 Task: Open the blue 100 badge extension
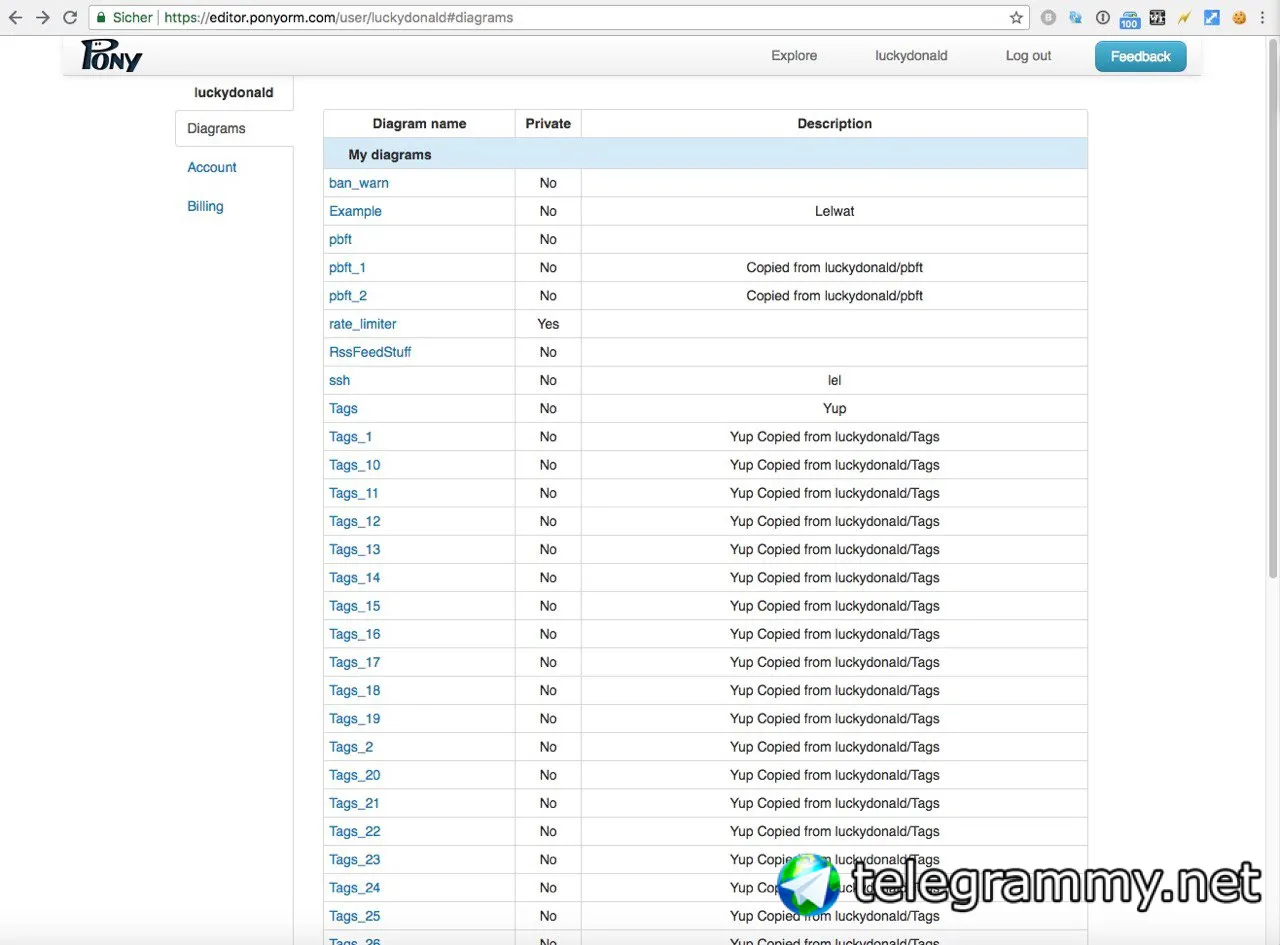[x=1130, y=18]
